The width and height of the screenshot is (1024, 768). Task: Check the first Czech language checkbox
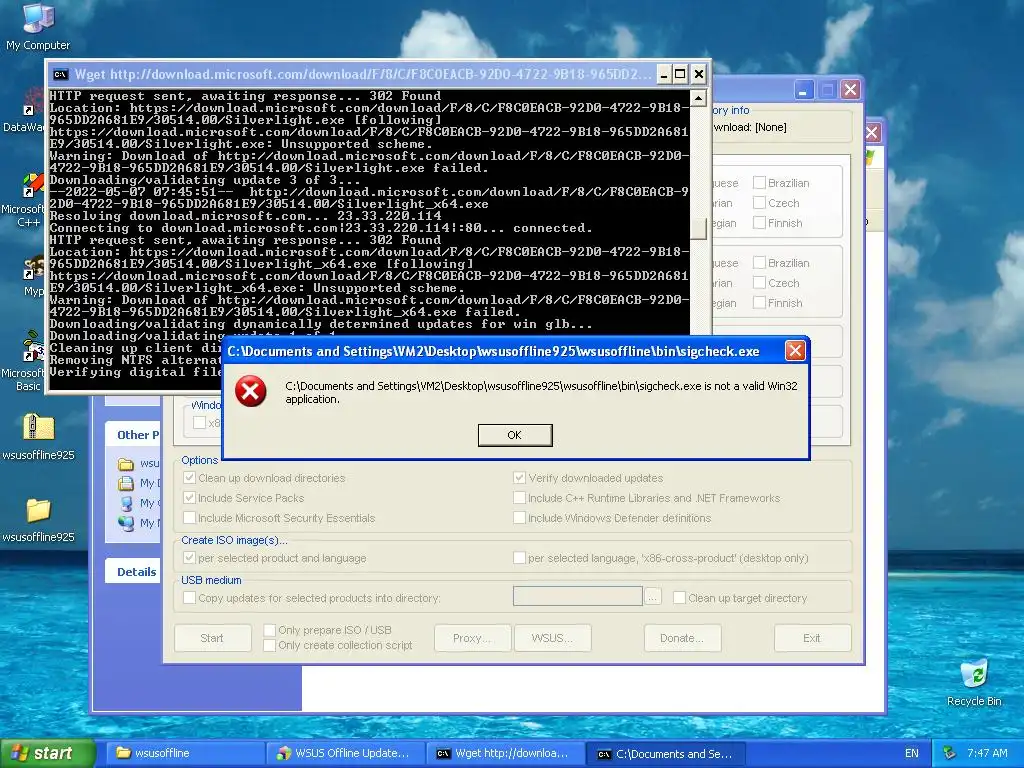[x=760, y=203]
